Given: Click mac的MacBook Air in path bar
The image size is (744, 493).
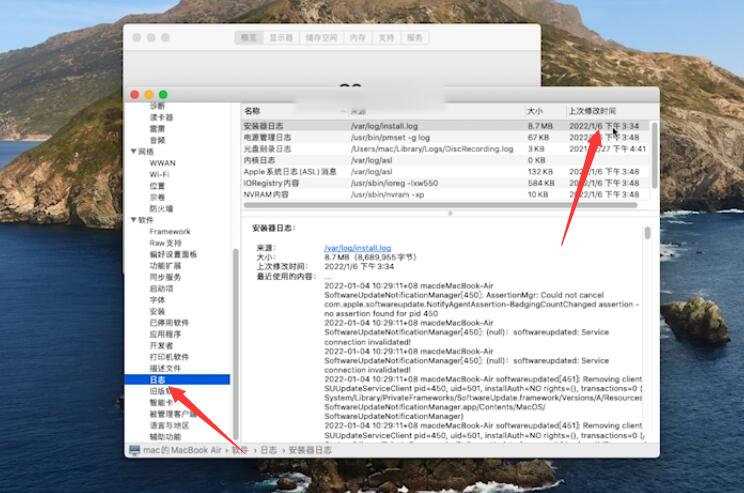Looking at the screenshot, I should (x=182, y=450).
